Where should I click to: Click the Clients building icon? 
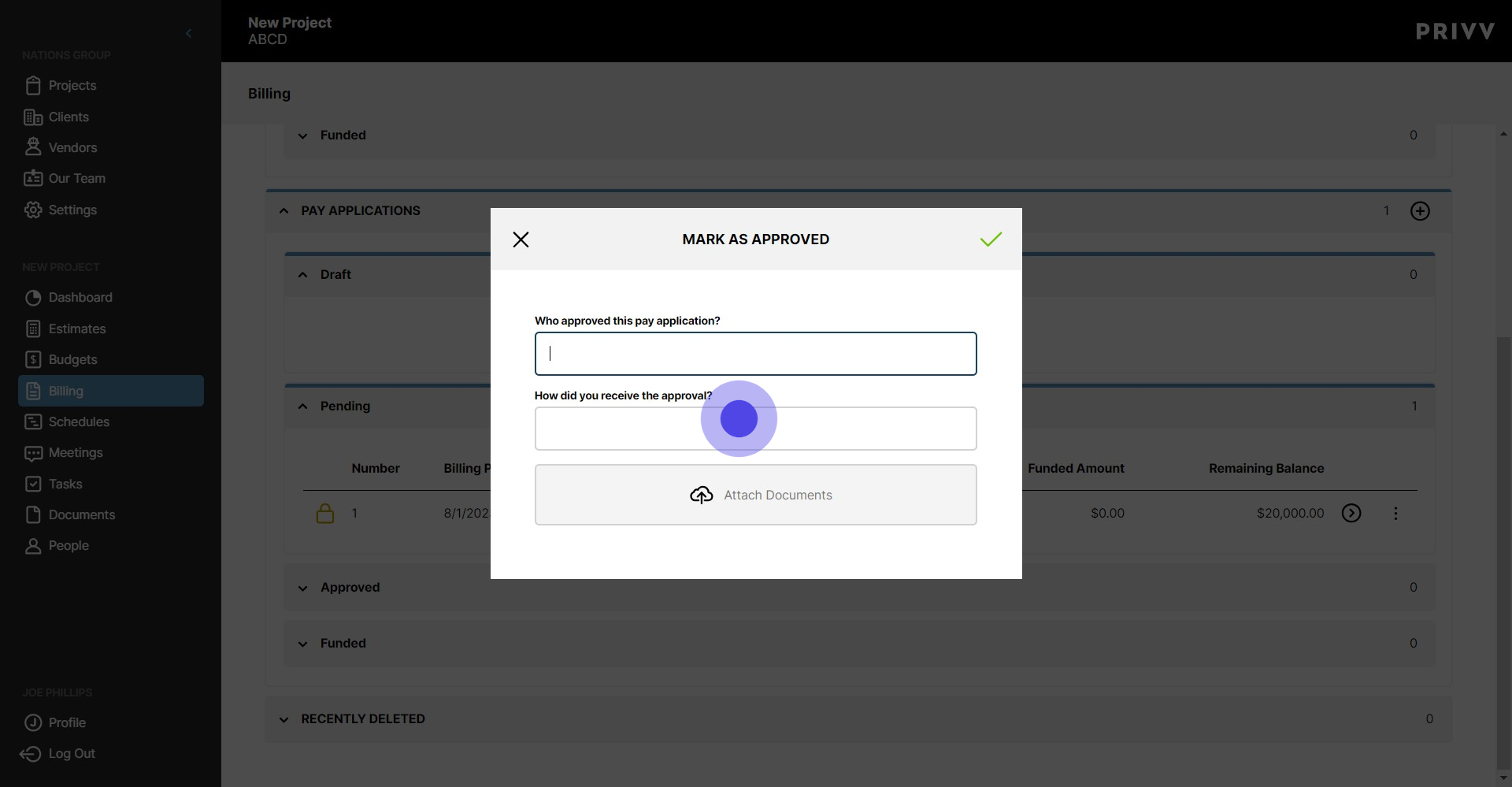(x=33, y=117)
